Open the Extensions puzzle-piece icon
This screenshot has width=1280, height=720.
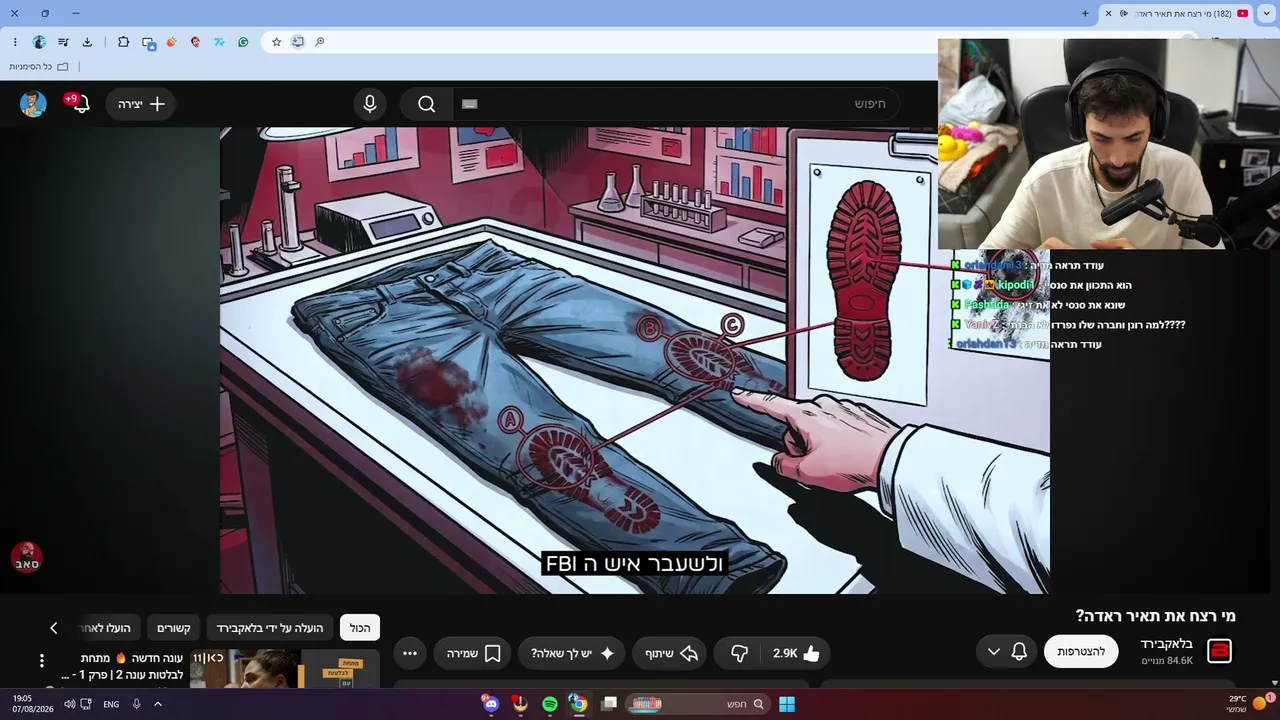click(123, 42)
